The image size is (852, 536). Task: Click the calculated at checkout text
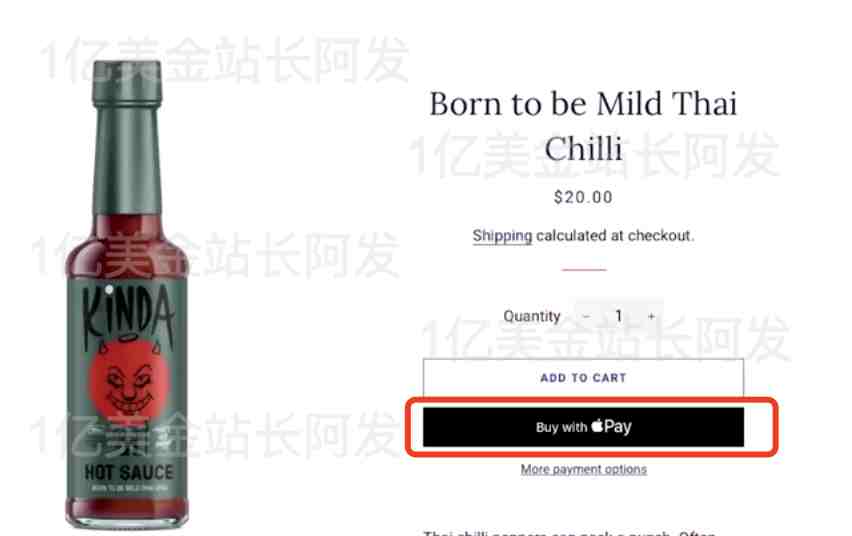[615, 236]
